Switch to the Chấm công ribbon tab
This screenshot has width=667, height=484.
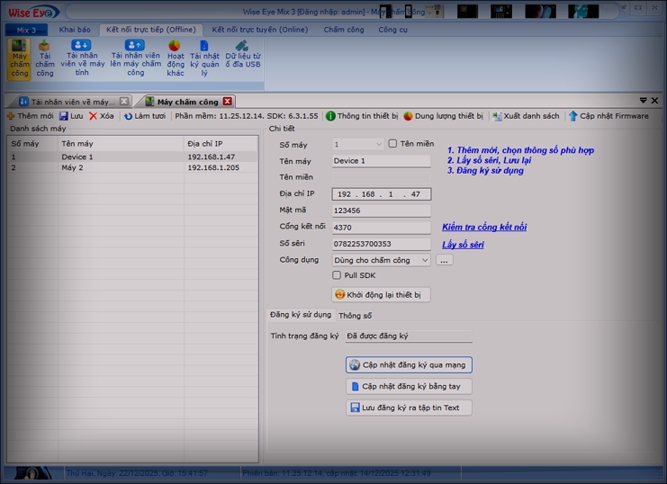tap(343, 30)
